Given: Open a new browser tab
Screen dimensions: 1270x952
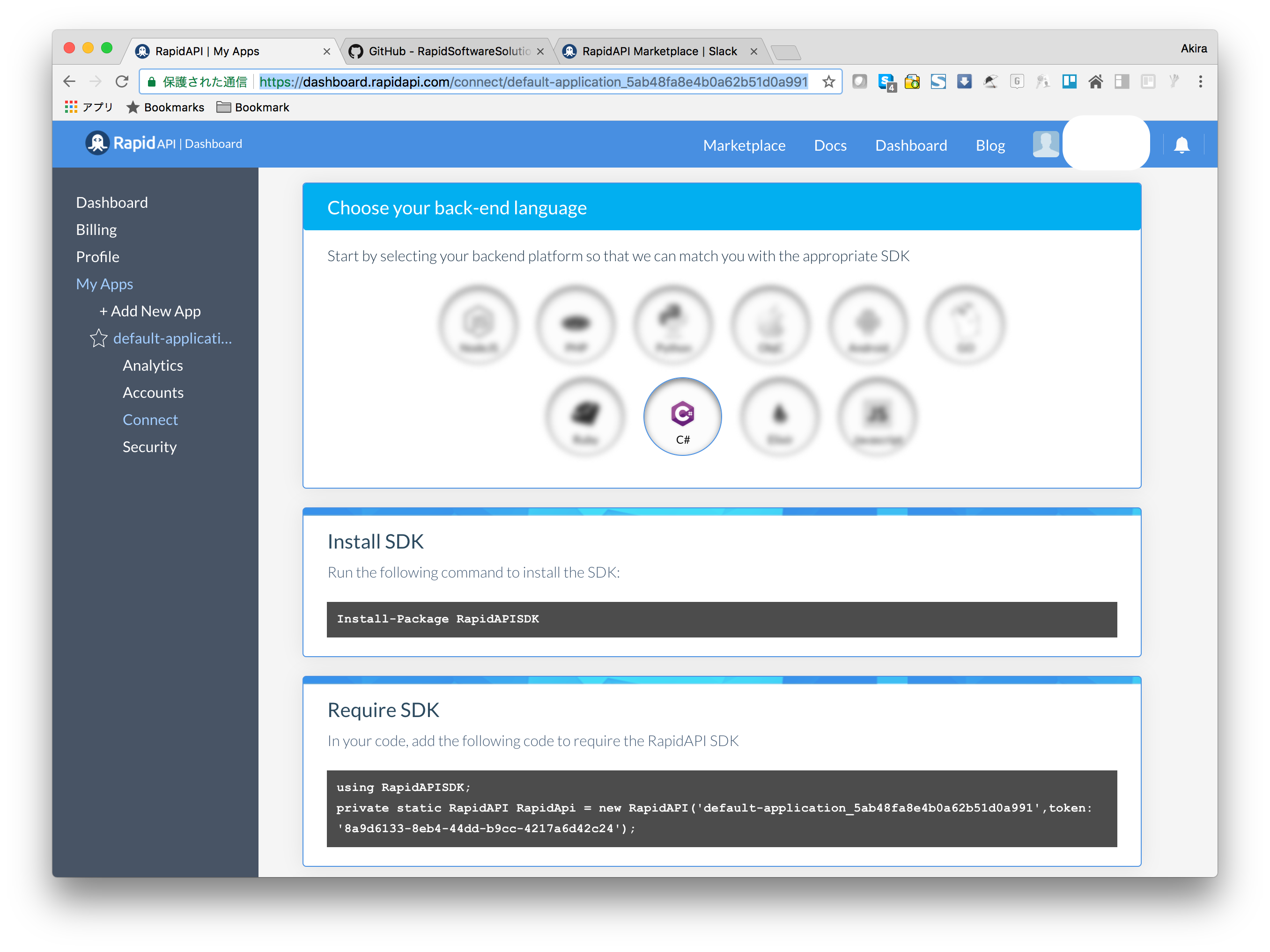Looking at the screenshot, I should point(785,53).
